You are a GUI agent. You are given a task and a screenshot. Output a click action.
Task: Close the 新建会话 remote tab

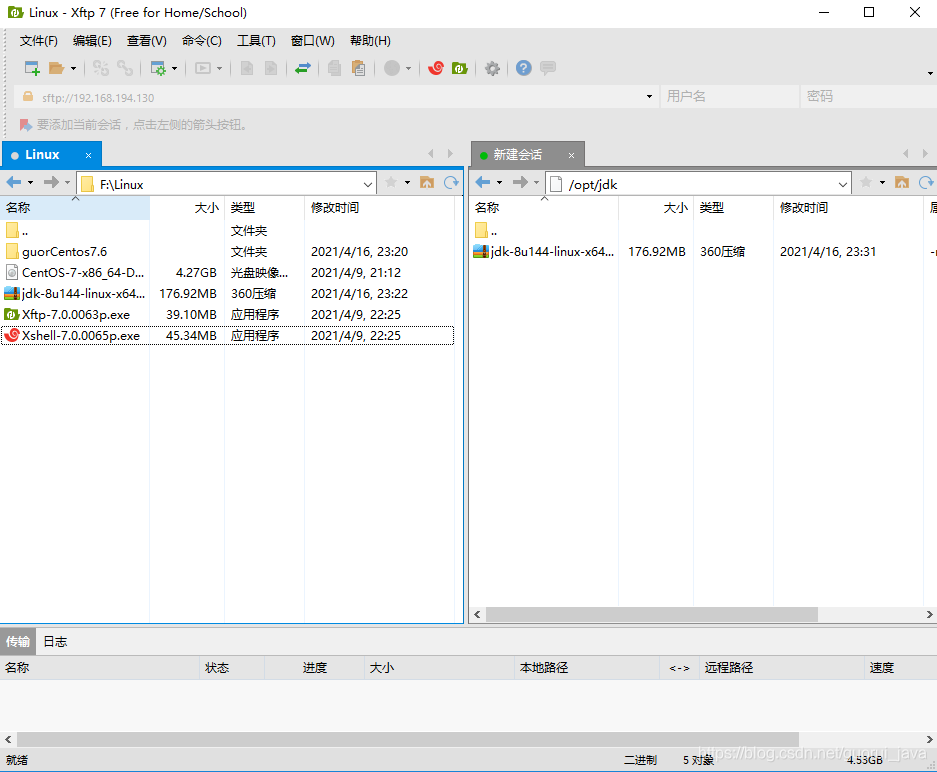tap(571, 155)
